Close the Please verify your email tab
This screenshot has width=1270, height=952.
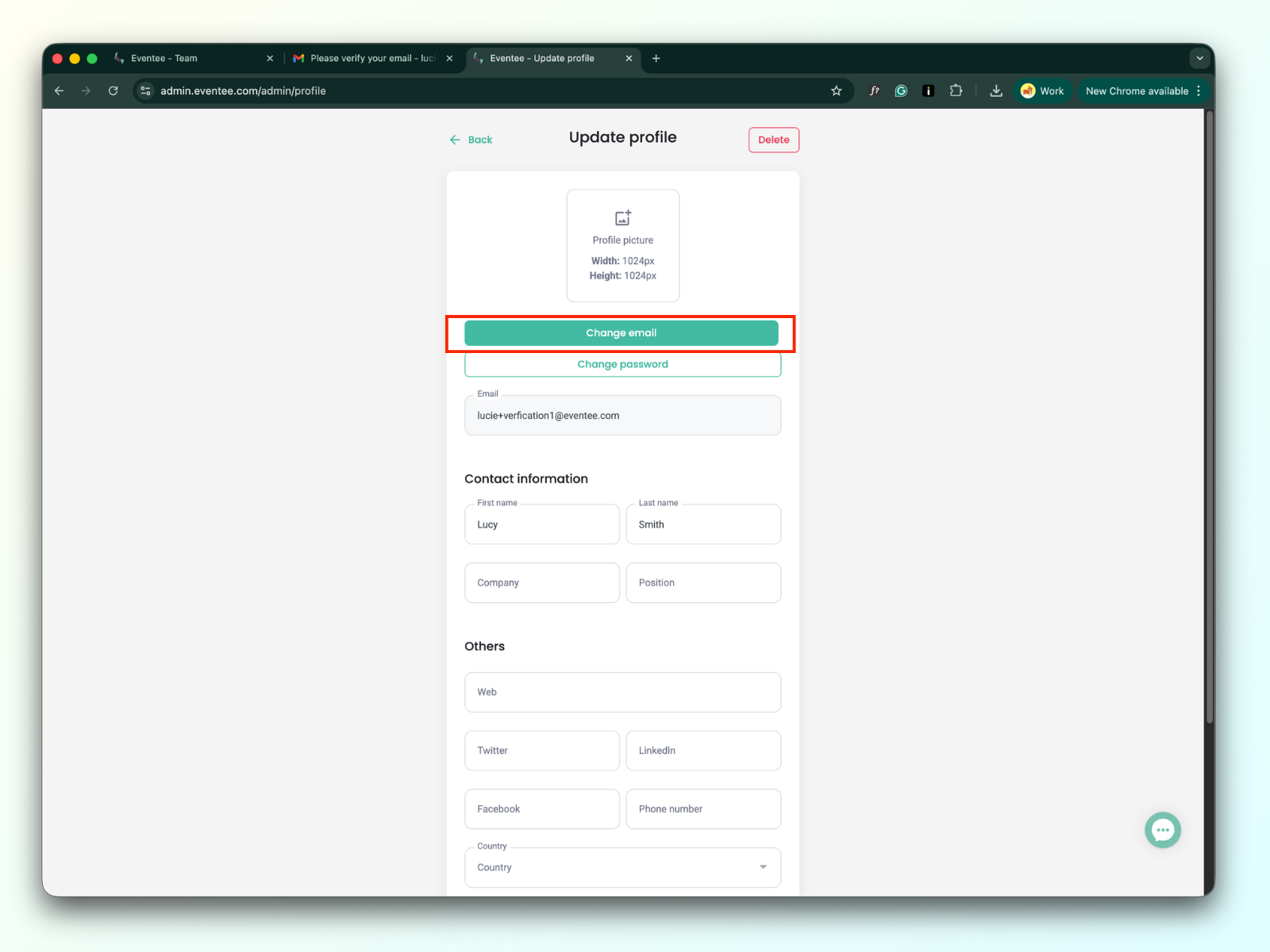(449, 59)
